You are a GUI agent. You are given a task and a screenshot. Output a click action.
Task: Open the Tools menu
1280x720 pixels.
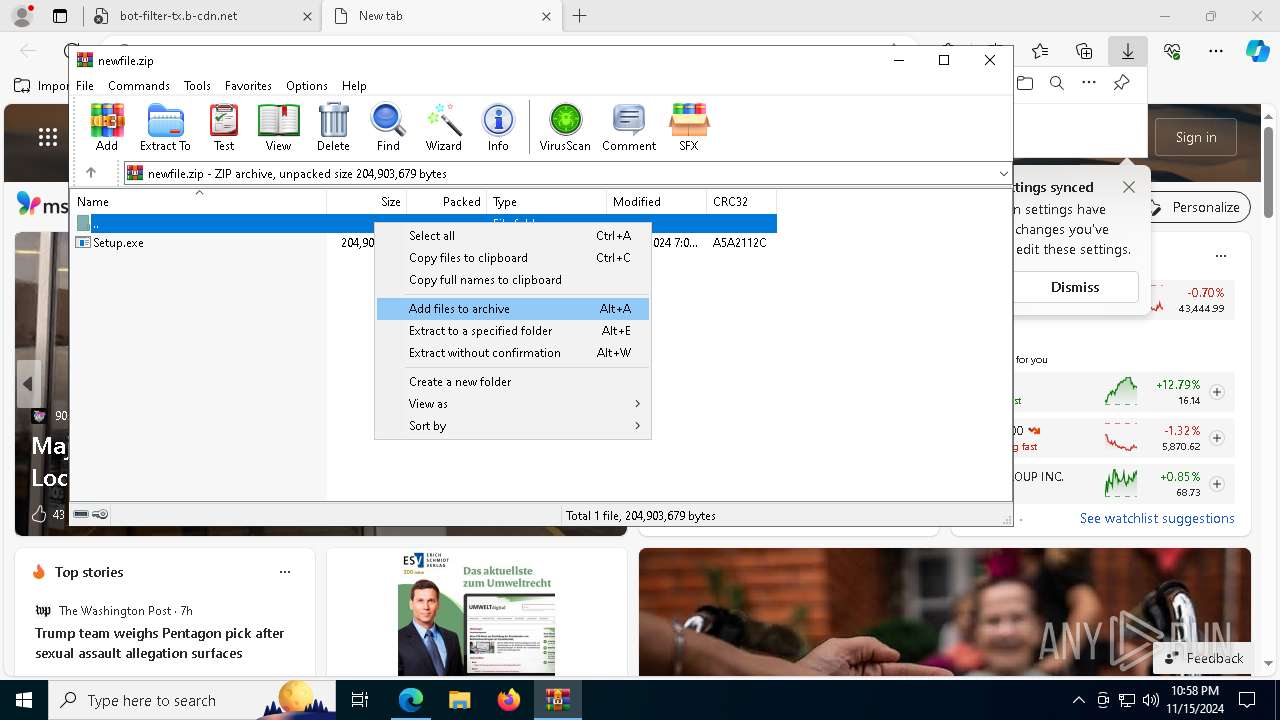pyautogui.click(x=197, y=86)
